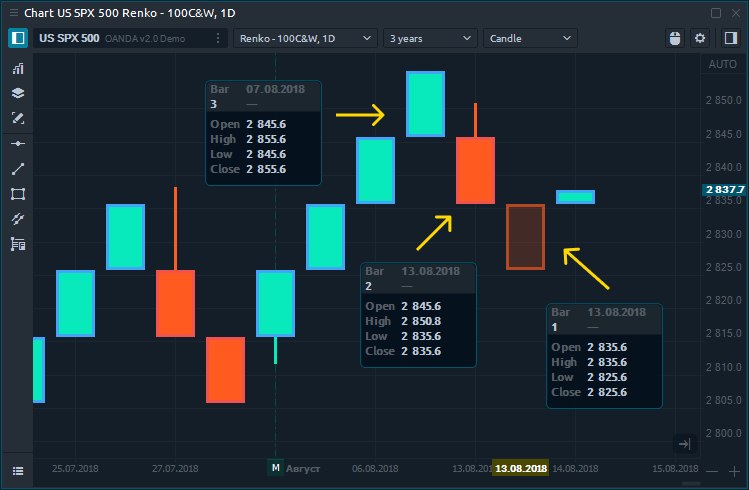The height and width of the screenshot is (490, 749).
Task: Click the scroll-to-latest-bar arrow icon
Action: click(x=684, y=444)
